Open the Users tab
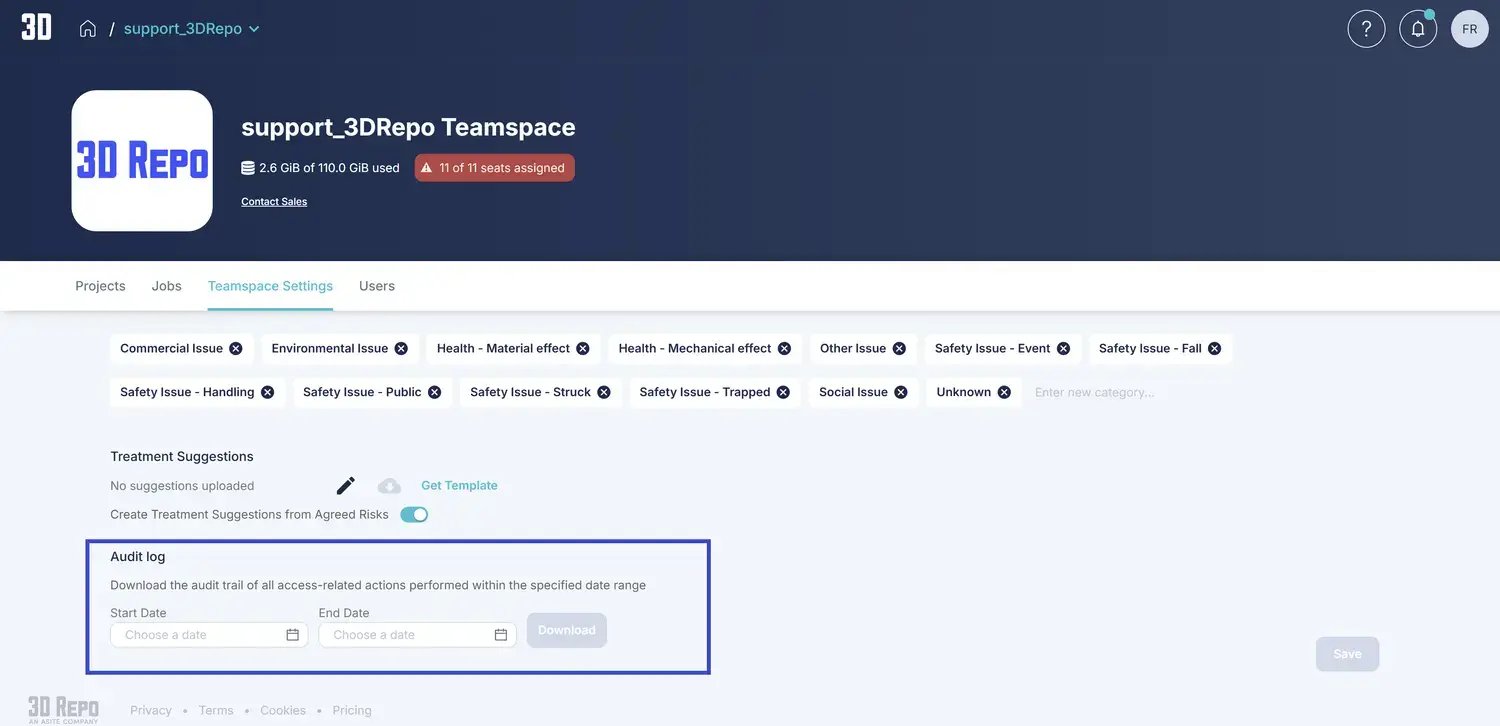Image resolution: width=1500 pixels, height=726 pixels. (x=377, y=286)
